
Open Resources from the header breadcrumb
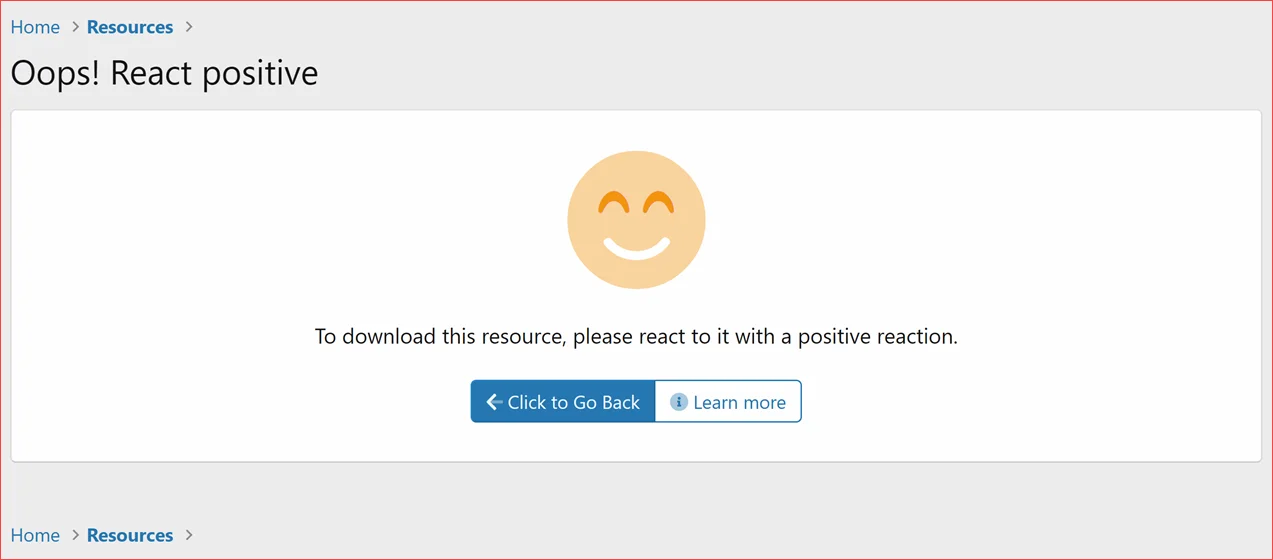click(130, 28)
